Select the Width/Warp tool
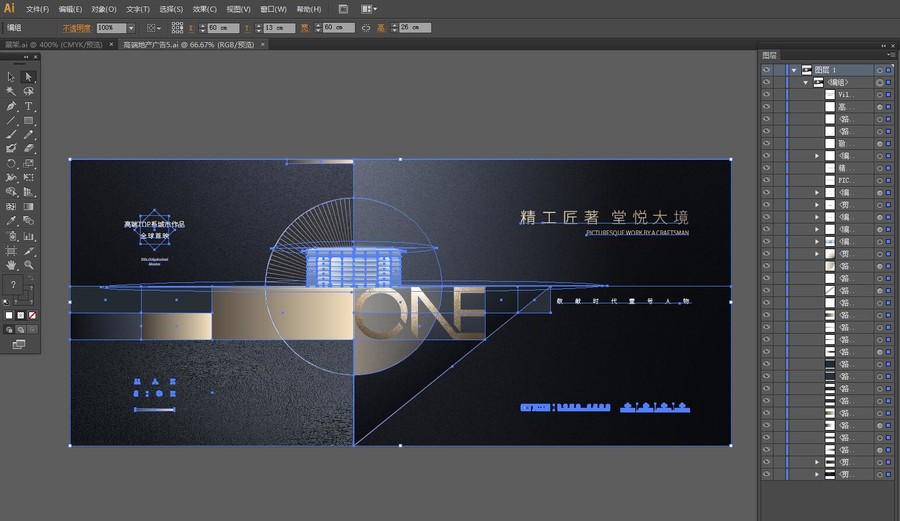900x521 pixels. [x=11, y=178]
